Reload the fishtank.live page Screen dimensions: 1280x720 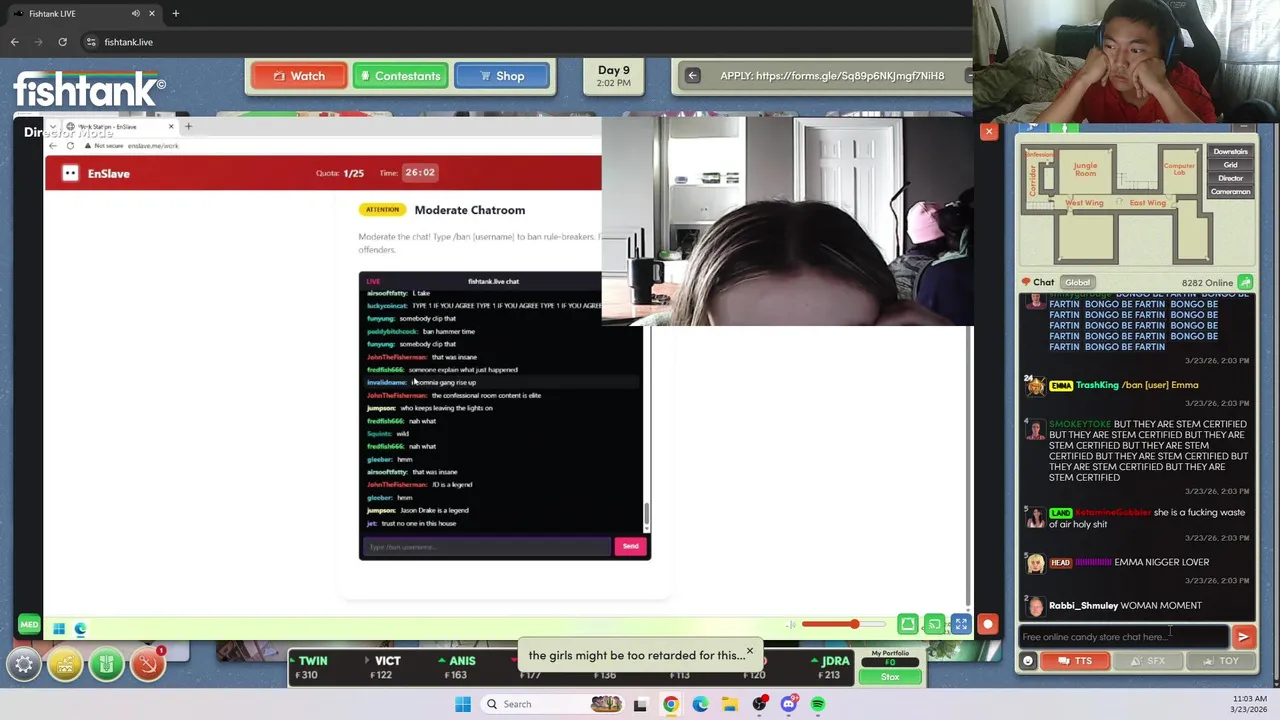tap(62, 42)
